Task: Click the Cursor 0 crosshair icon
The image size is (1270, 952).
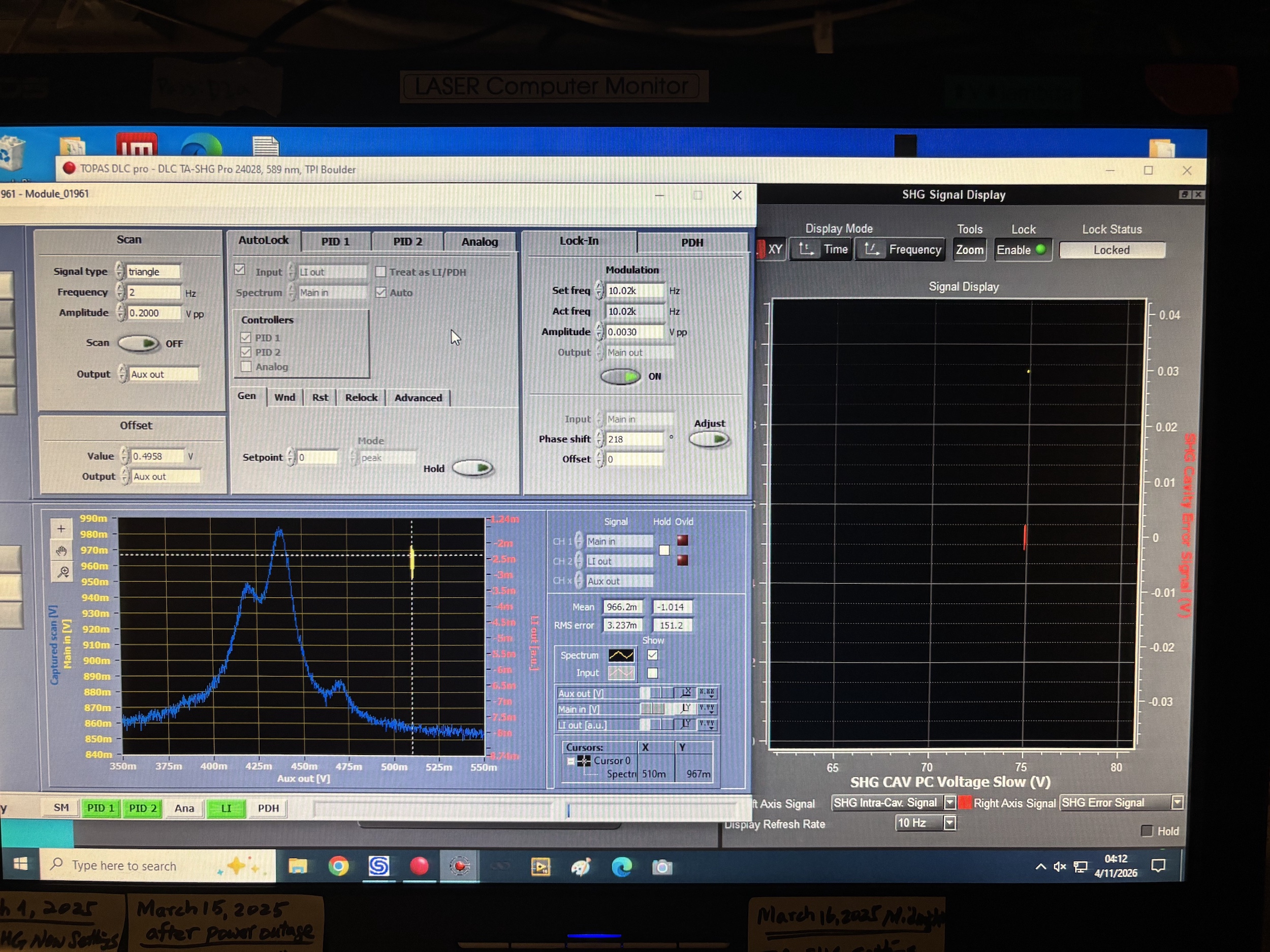Action: pyautogui.click(x=584, y=761)
